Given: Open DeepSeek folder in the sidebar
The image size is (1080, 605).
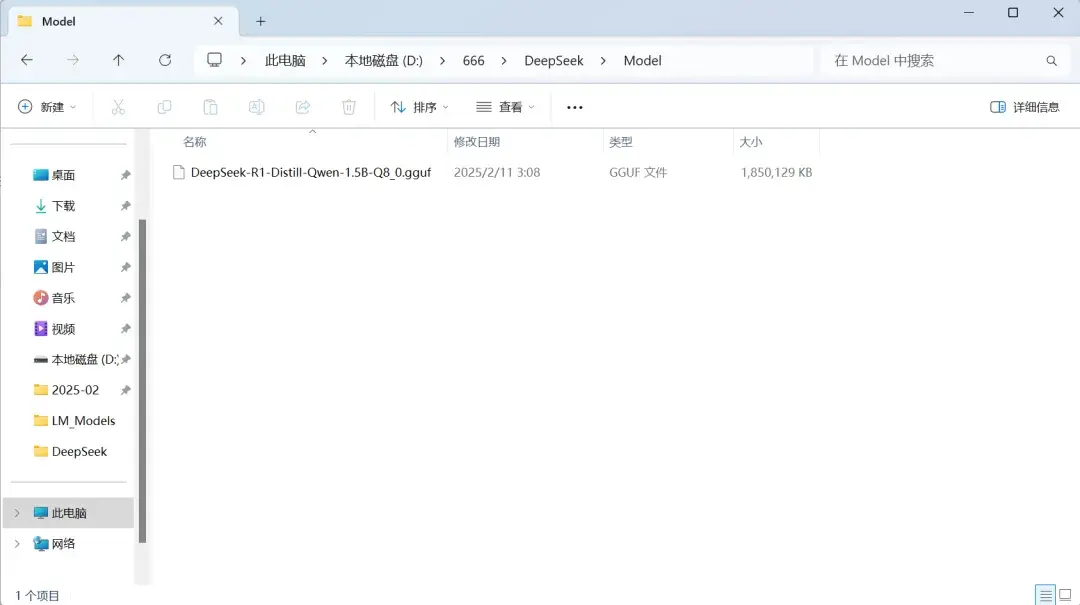Looking at the screenshot, I should click(x=79, y=451).
